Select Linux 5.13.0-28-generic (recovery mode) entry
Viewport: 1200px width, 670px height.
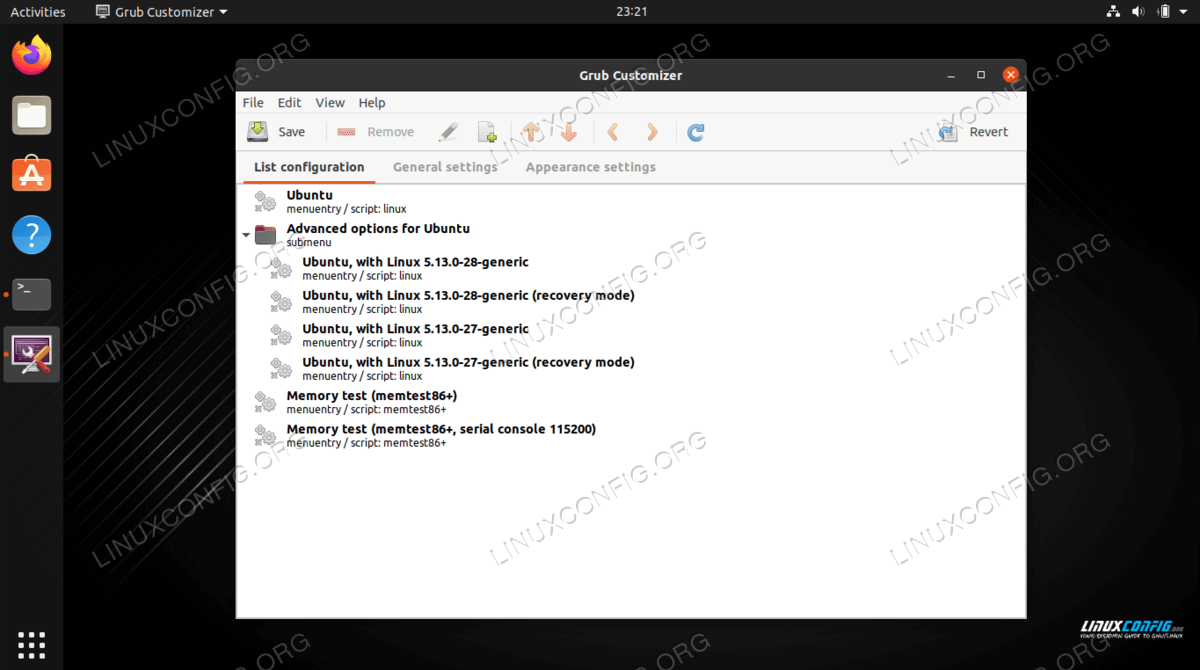632,301
